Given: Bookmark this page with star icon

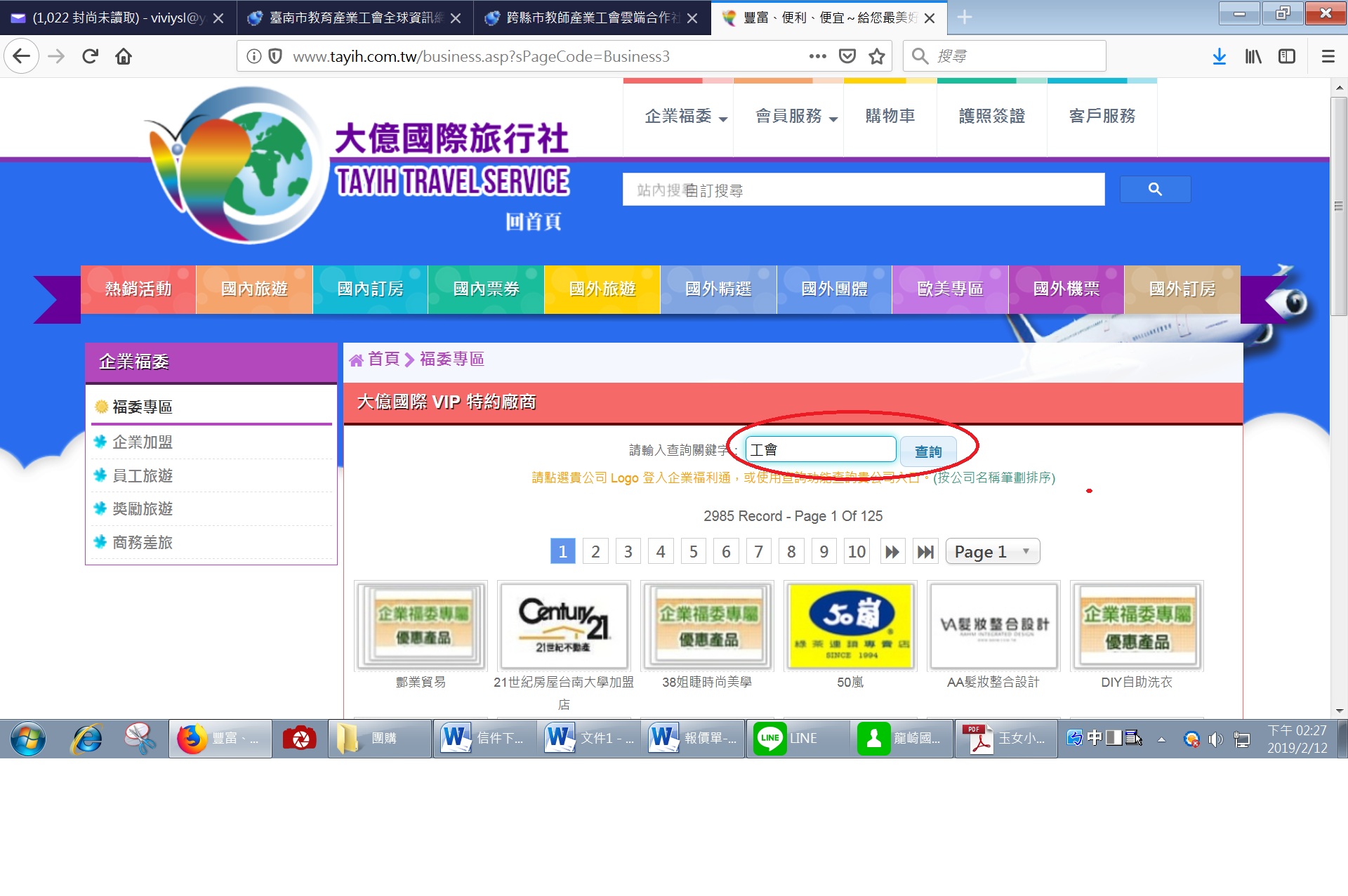Looking at the screenshot, I should tap(877, 56).
